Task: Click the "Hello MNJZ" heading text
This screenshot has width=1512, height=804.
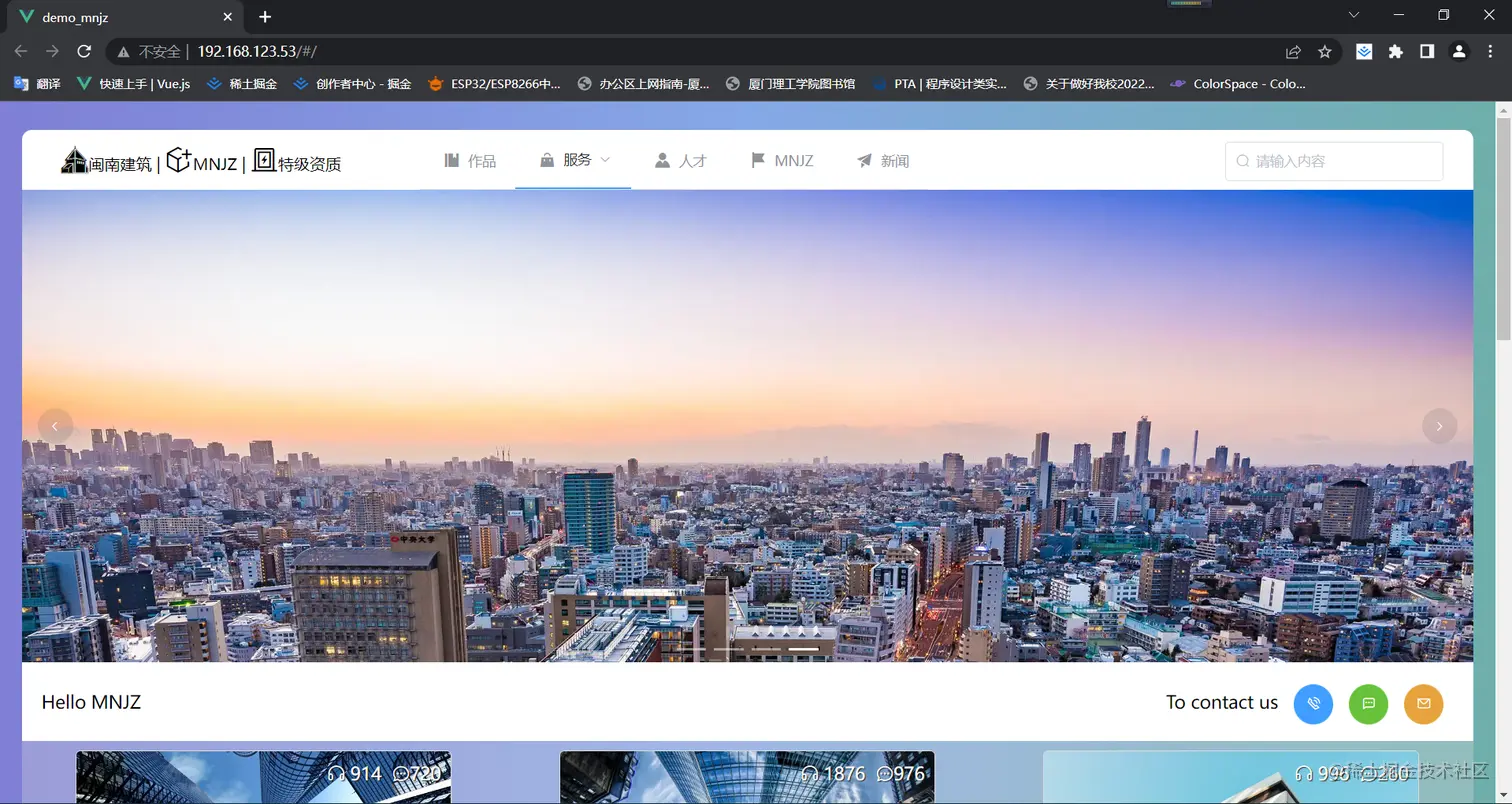Action: click(91, 702)
